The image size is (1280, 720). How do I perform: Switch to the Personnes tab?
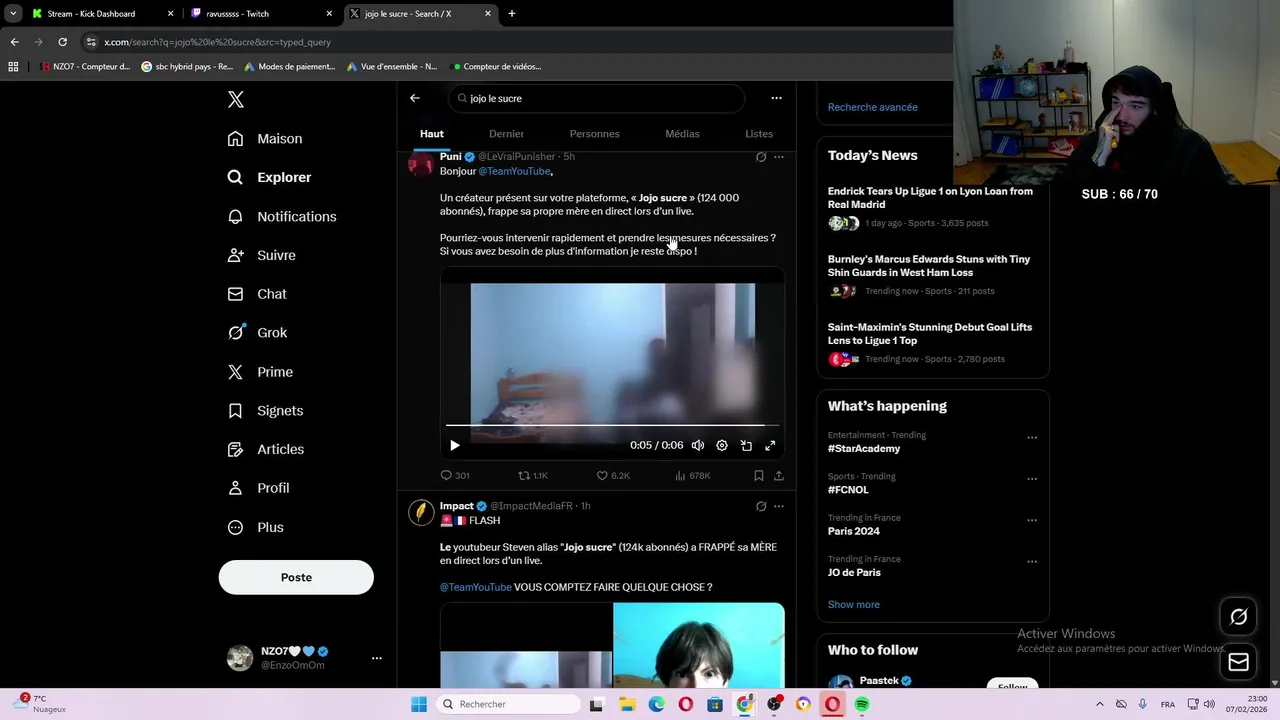tap(594, 134)
